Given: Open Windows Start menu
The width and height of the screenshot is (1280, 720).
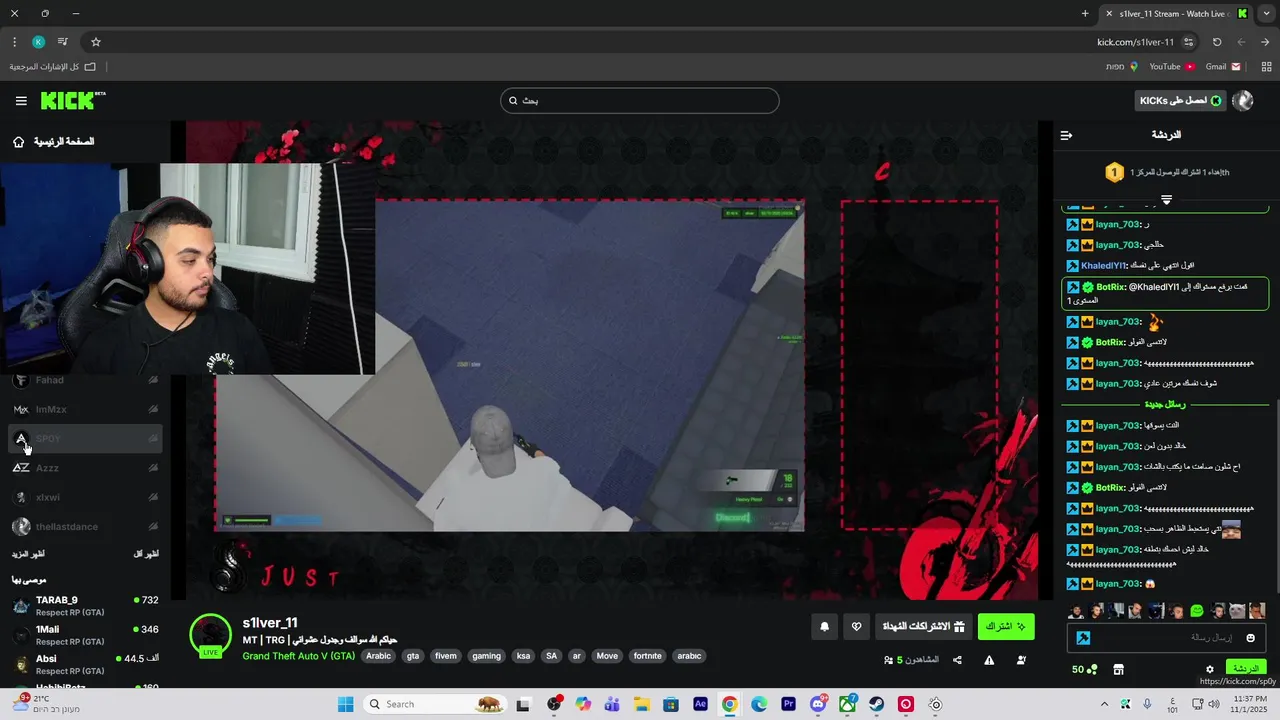Looking at the screenshot, I should tap(345, 704).
